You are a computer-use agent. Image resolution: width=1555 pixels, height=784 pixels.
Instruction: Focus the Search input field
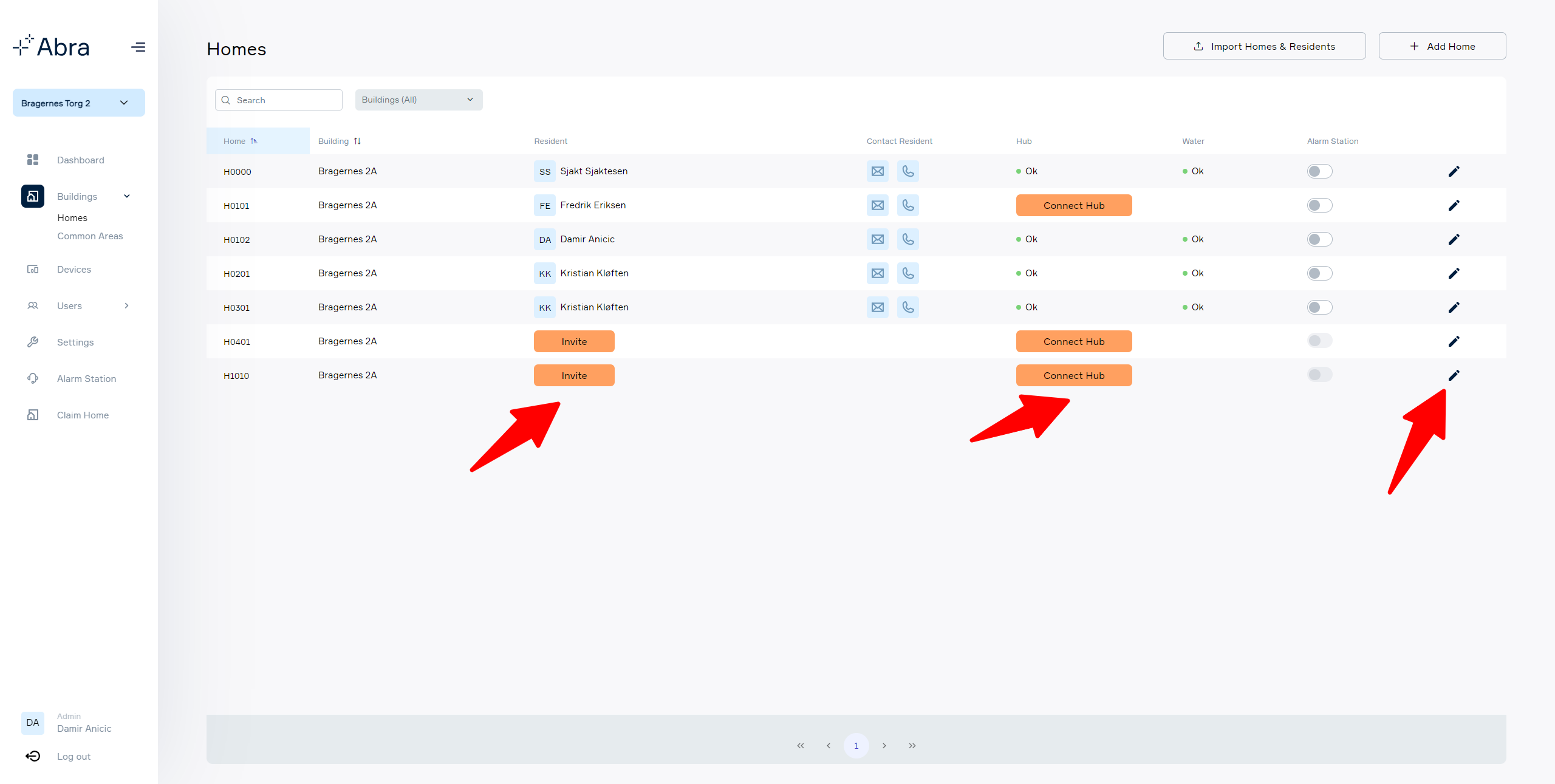coord(279,100)
